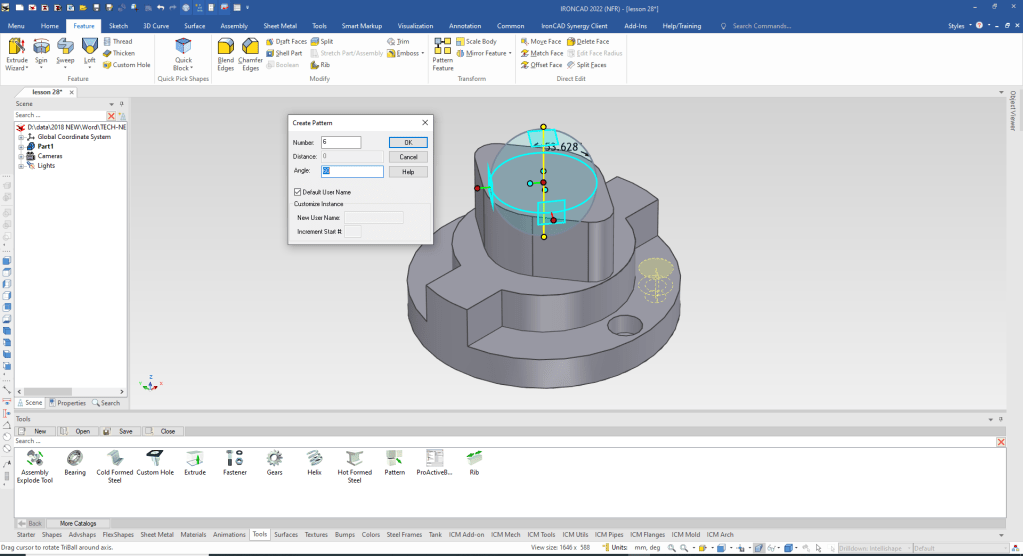This screenshot has width=1023, height=556.
Task: Select the Shell Part tool
Action: tap(285, 53)
